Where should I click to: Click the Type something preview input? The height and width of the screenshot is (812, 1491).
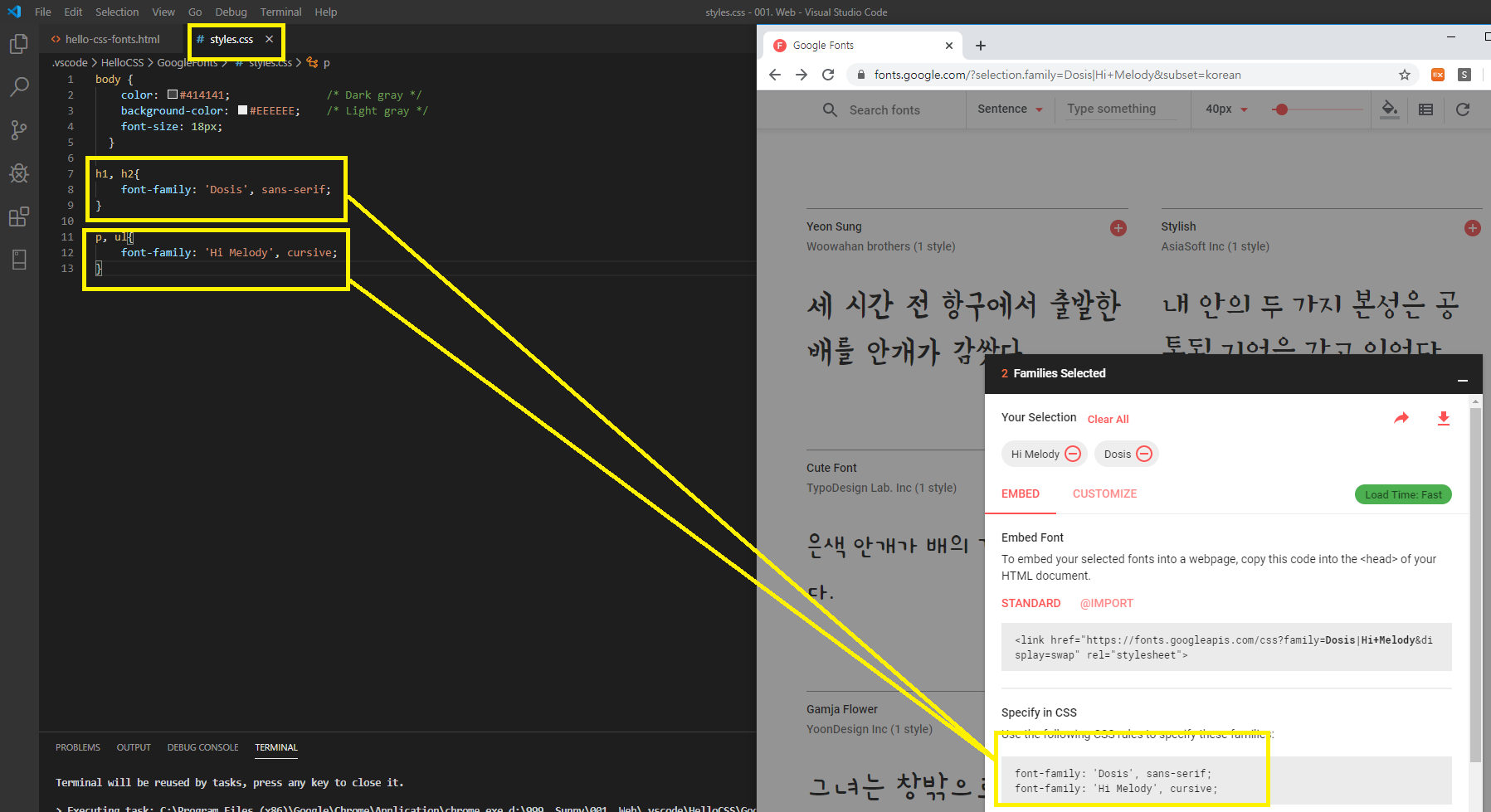click(x=1120, y=109)
